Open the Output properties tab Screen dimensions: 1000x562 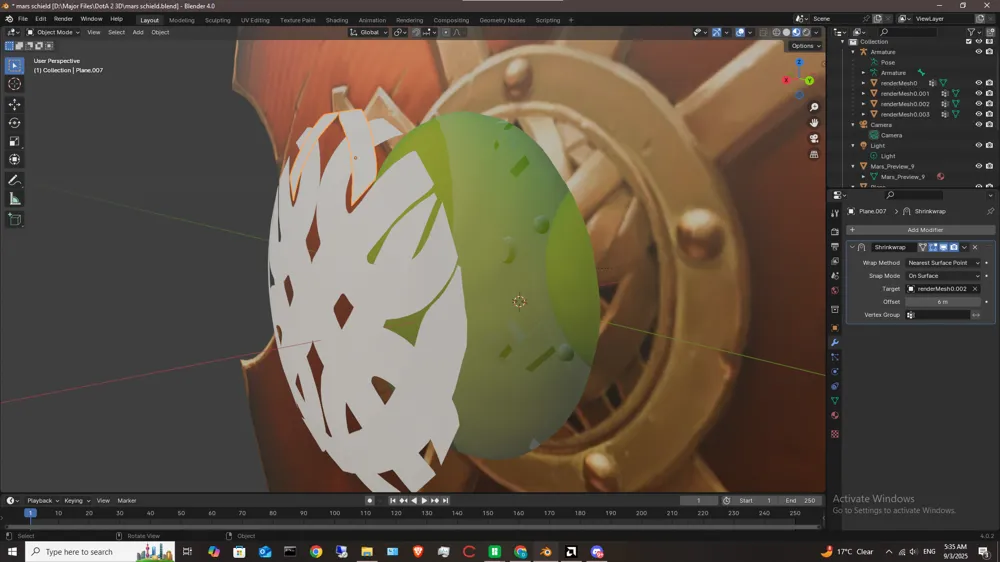[835, 246]
